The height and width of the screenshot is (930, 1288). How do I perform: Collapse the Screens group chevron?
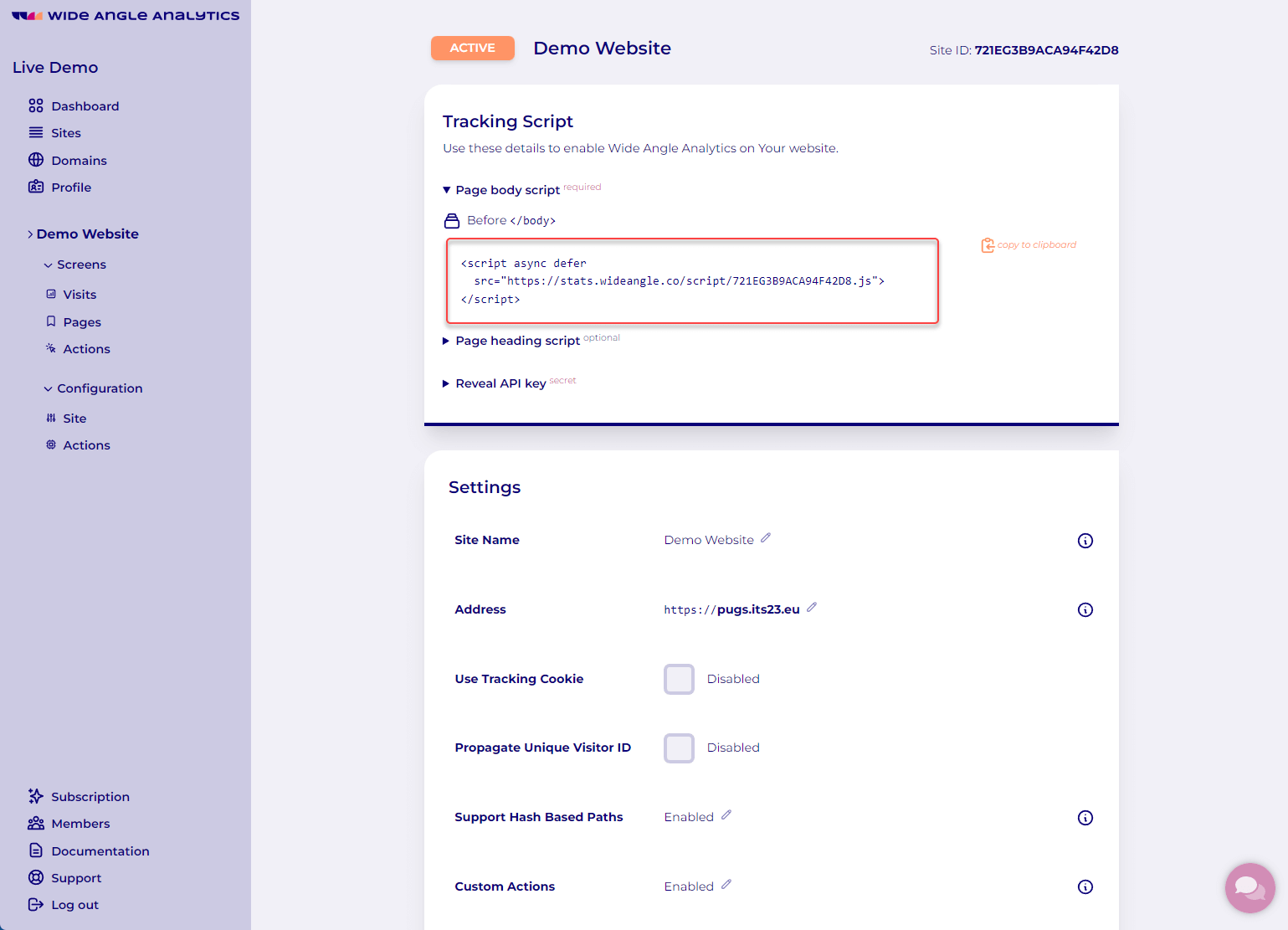point(48,265)
